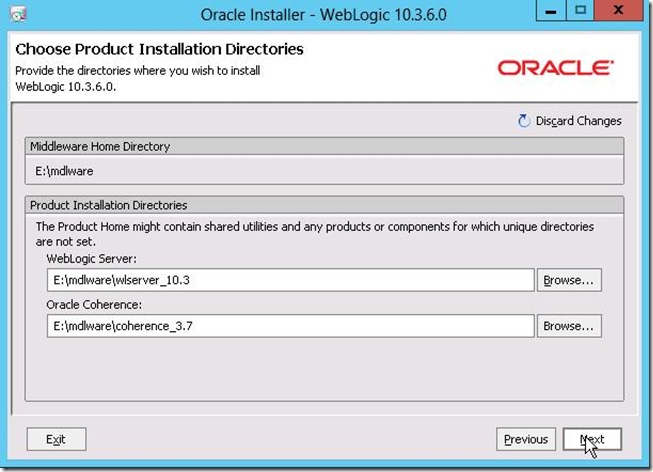Click the Discard Changes refresh icon

click(523, 121)
